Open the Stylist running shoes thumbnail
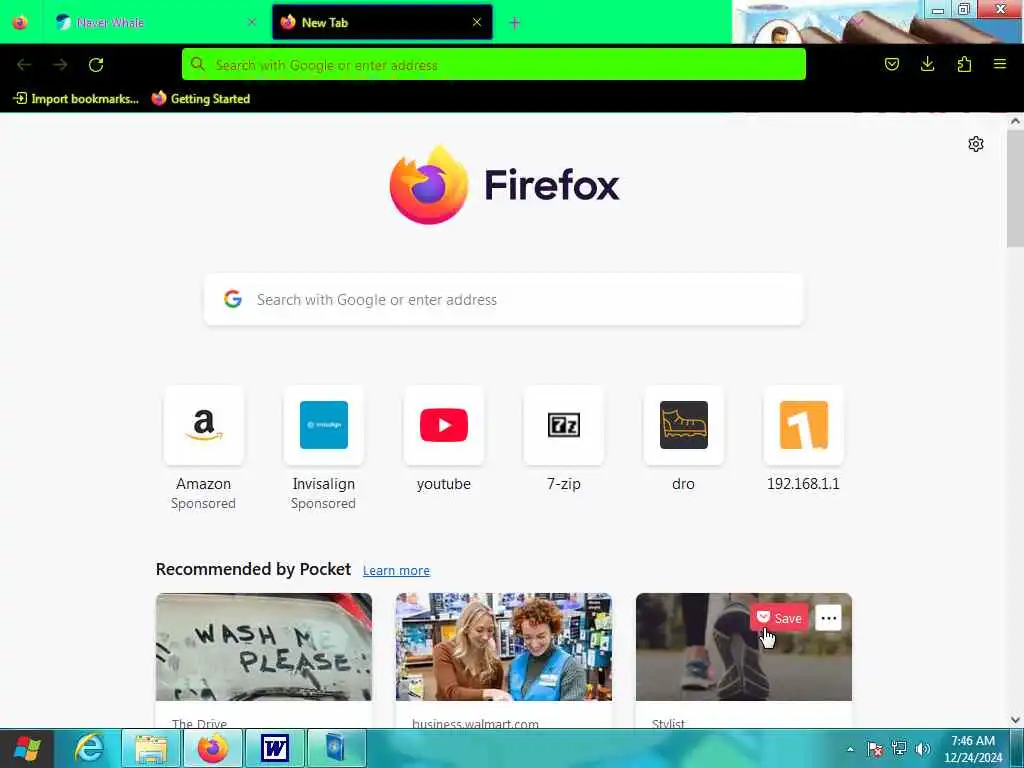The image size is (1024, 768). pyautogui.click(x=744, y=647)
